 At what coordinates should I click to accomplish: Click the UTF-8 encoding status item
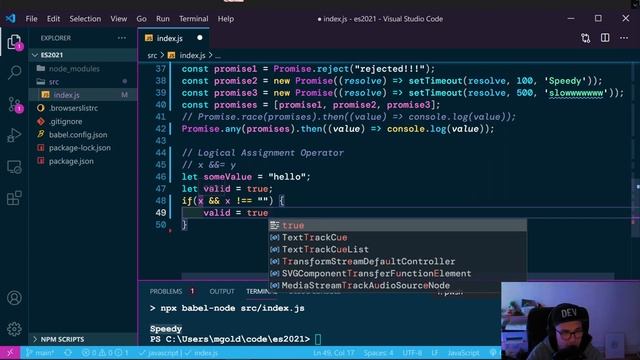(412, 353)
